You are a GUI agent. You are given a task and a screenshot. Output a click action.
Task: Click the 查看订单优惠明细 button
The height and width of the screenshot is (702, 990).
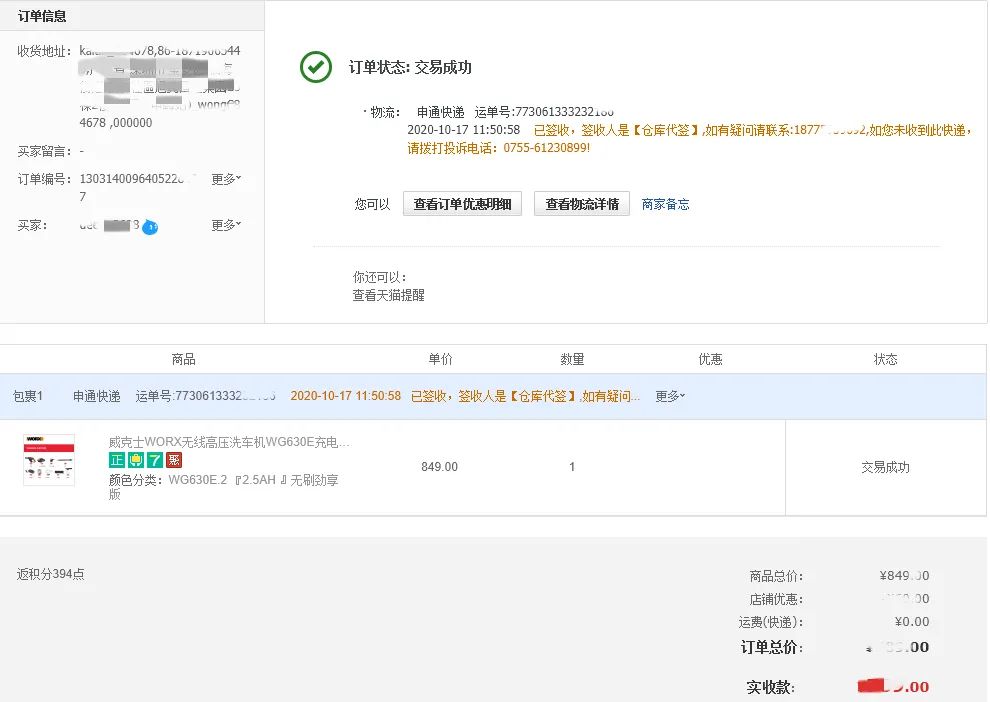click(462, 203)
